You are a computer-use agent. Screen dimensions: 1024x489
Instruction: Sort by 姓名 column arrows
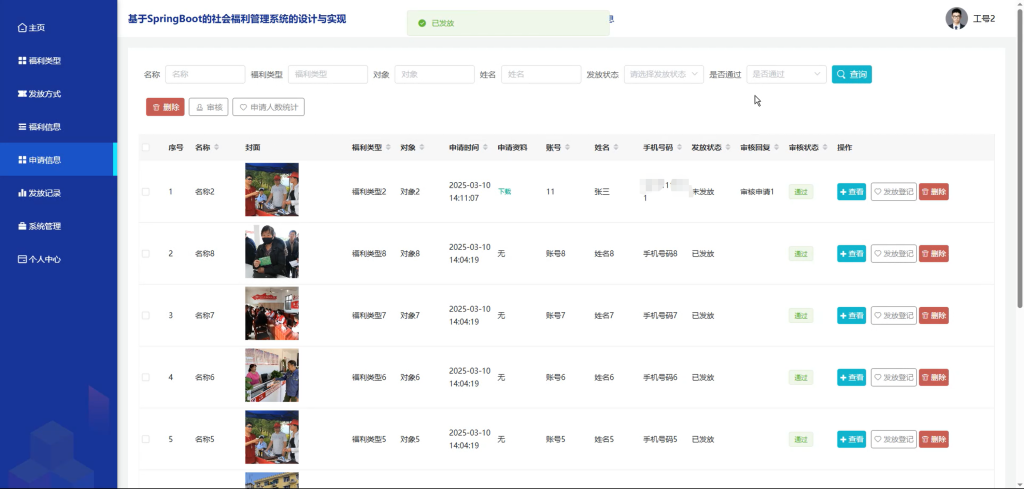point(616,148)
